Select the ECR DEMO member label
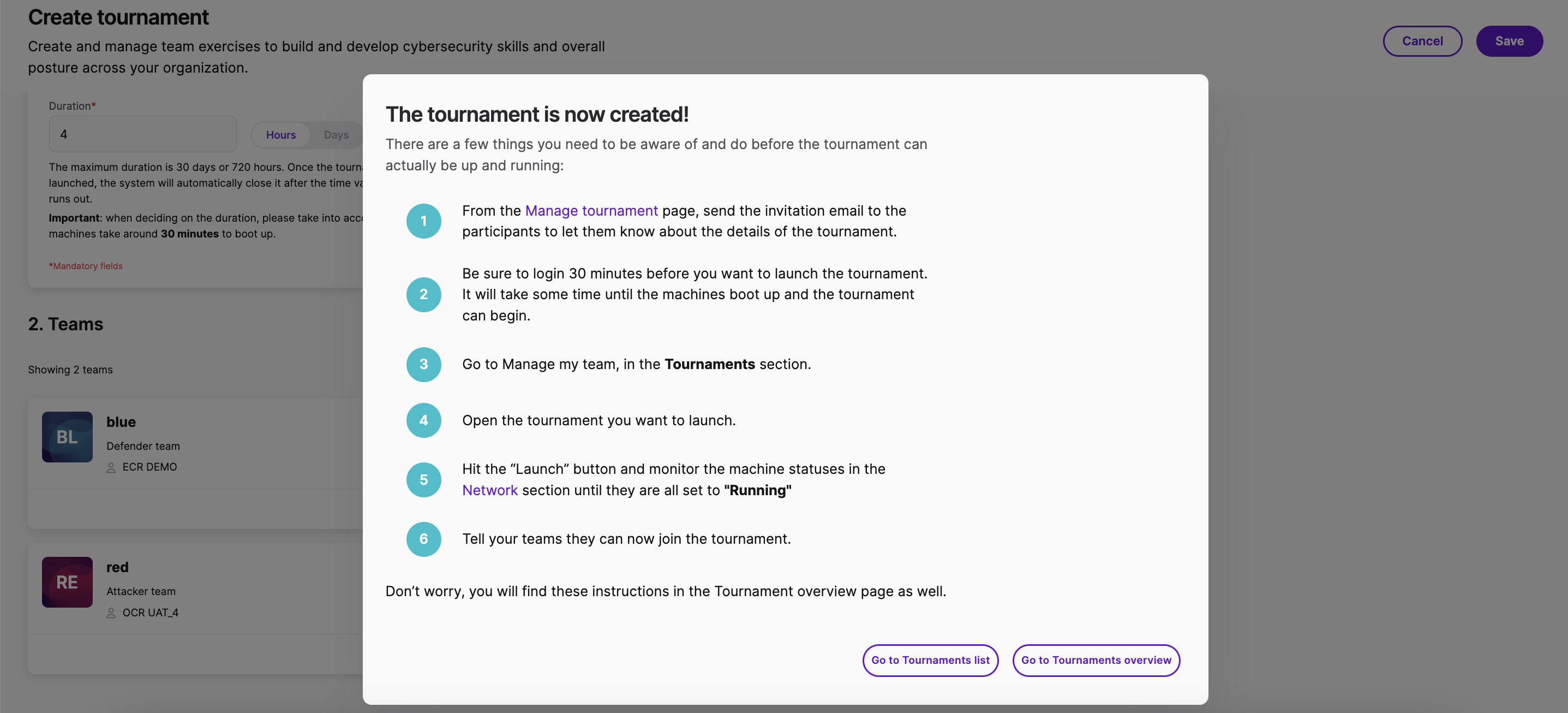The height and width of the screenshot is (713, 1568). pos(149,467)
